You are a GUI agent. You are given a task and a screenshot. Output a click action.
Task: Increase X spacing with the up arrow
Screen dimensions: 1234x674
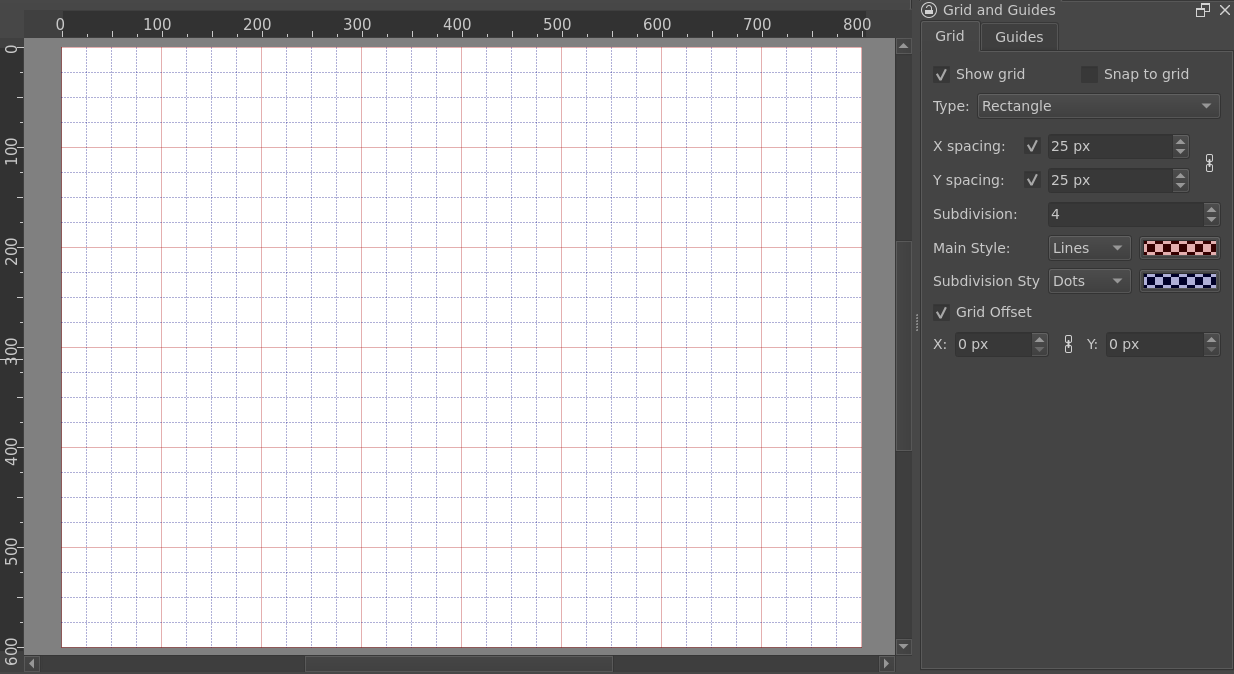click(x=1181, y=141)
